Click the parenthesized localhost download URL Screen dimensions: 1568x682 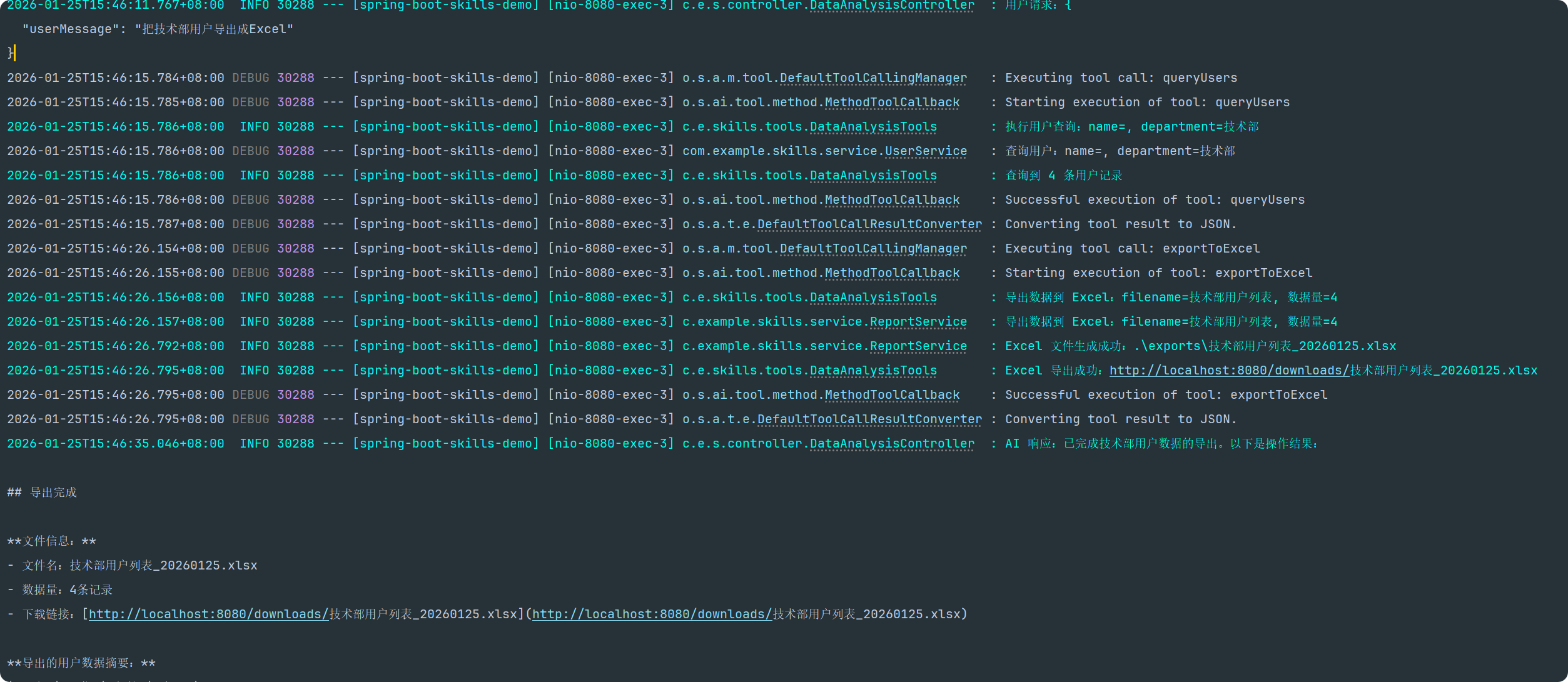pos(652,614)
